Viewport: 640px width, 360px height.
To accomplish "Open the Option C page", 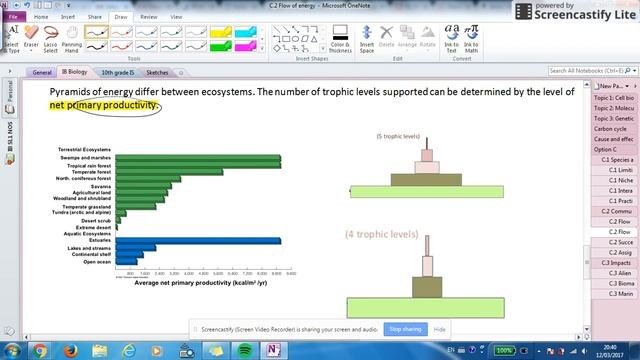I will pos(614,149).
